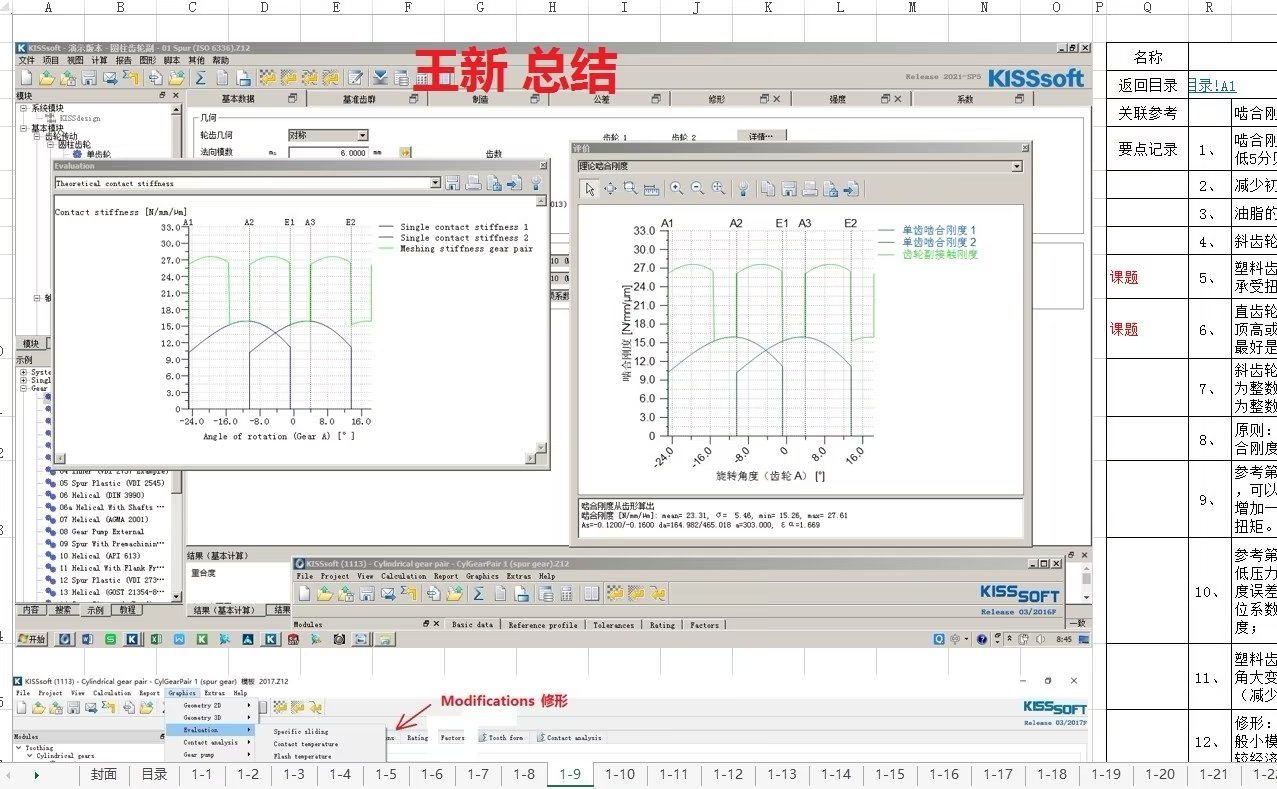Switch to the 基准齿廓 tab
This screenshot has width=1277, height=789.
pyautogui.click(x=365, y=99)
